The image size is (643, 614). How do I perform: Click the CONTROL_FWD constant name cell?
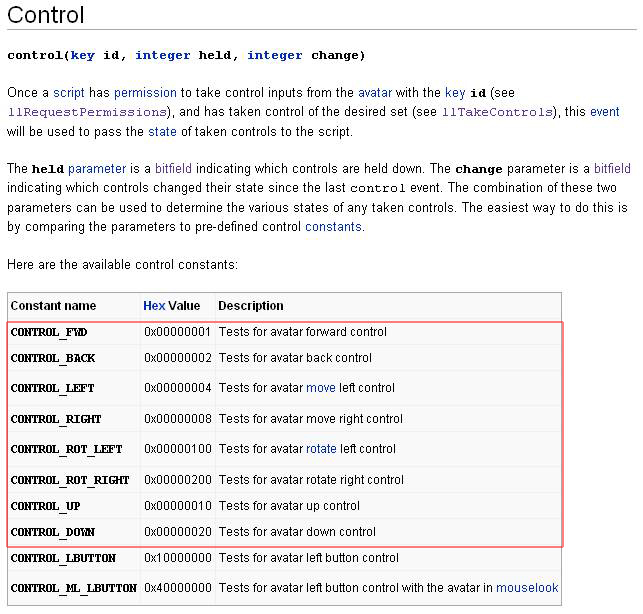49,332
